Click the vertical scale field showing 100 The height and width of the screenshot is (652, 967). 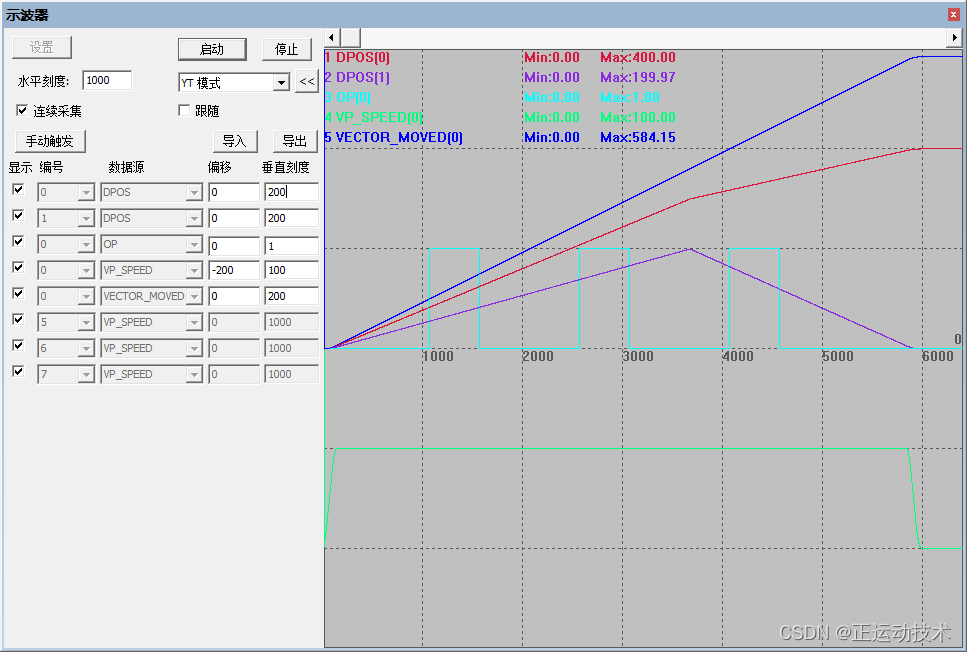(x=291, y=270)
